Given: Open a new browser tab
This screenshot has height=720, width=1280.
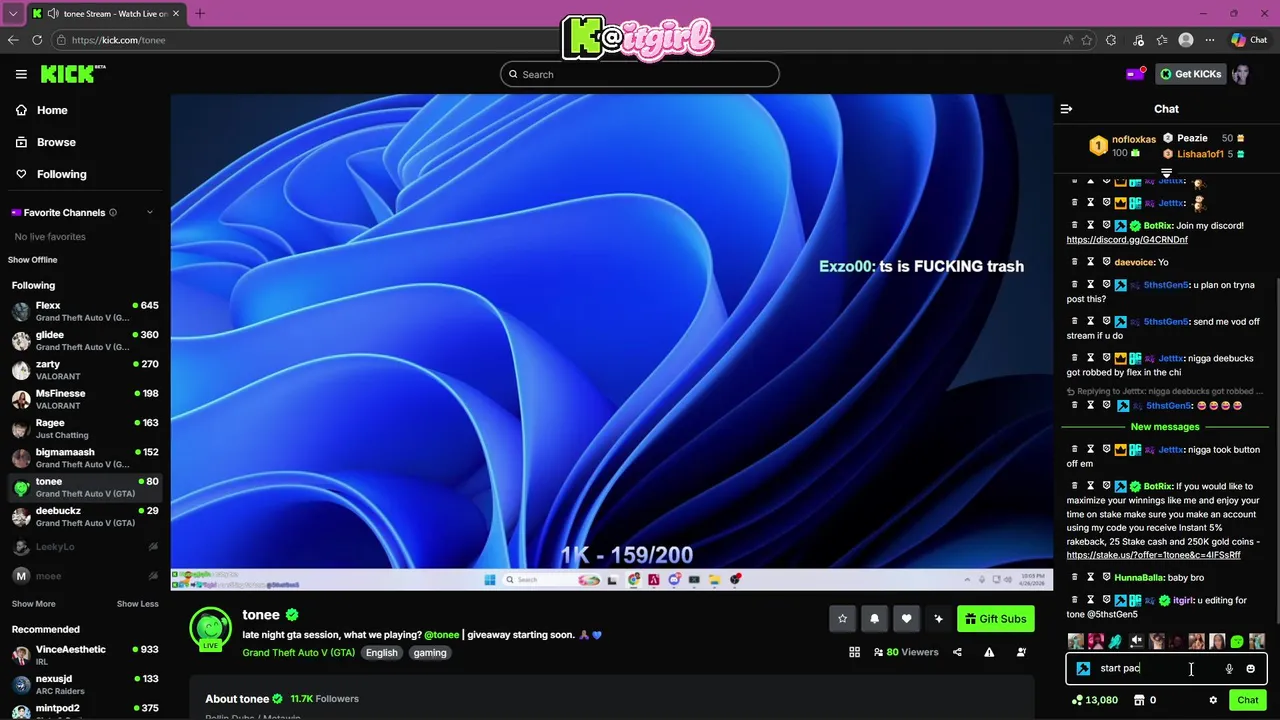Looking at the screenshot, I should [199, 14].
